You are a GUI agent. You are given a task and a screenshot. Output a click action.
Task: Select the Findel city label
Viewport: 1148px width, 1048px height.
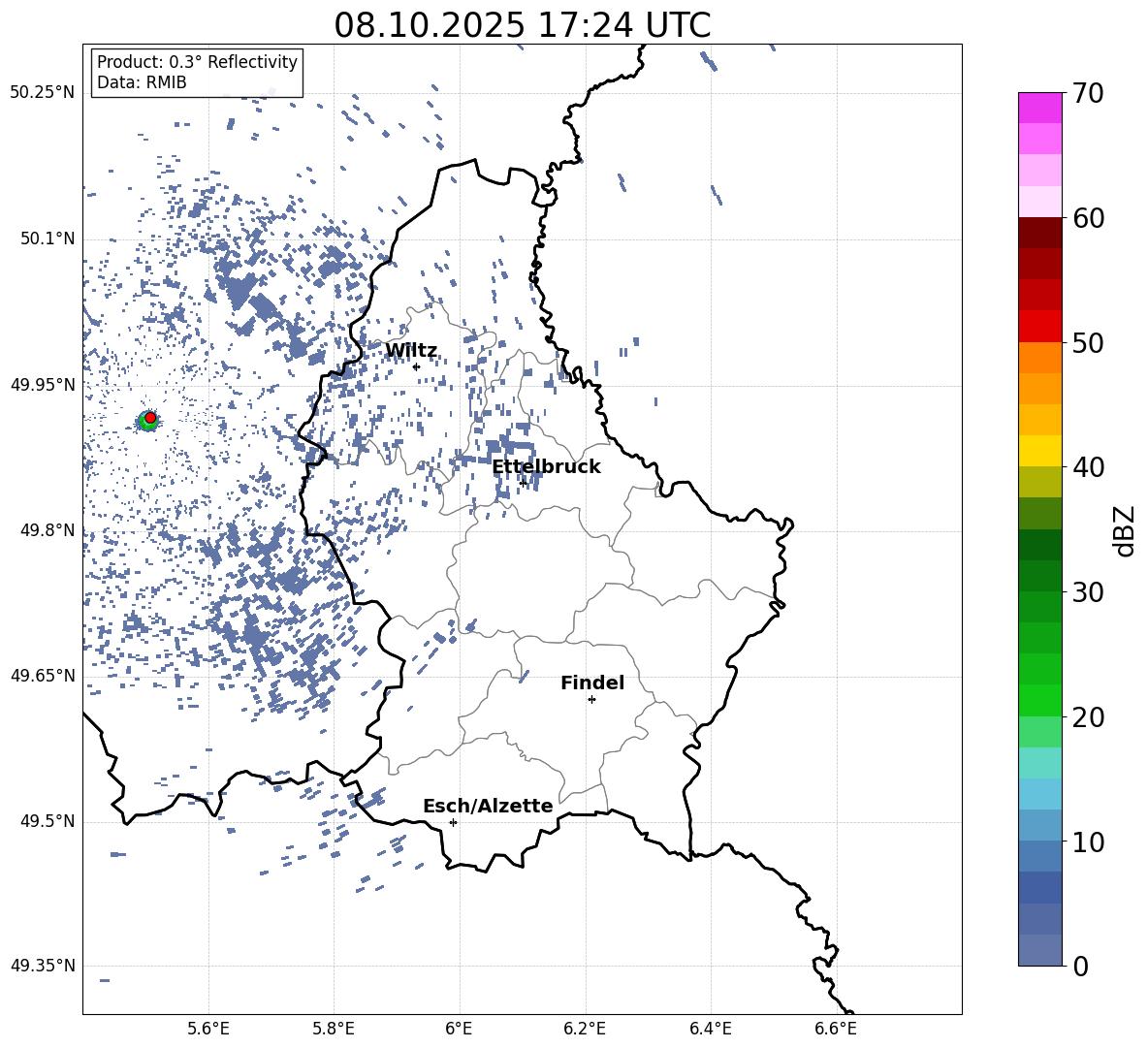(x=591, y=683)
